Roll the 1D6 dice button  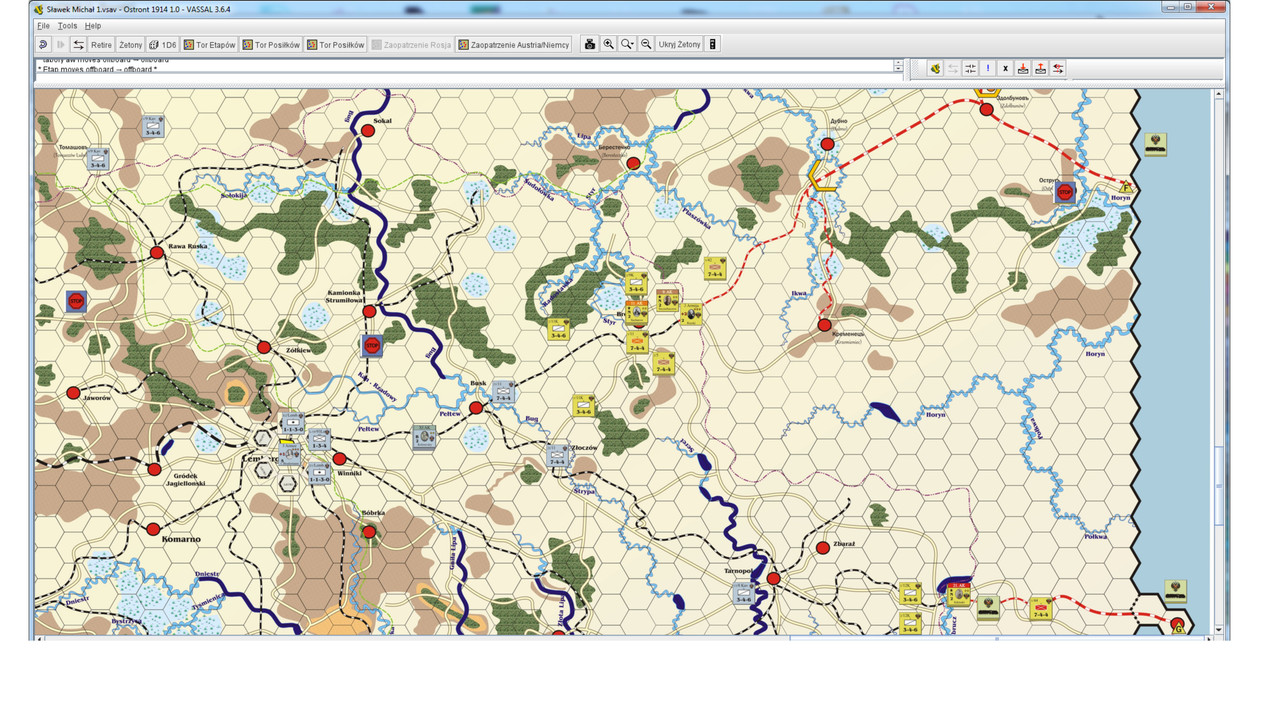163,45
